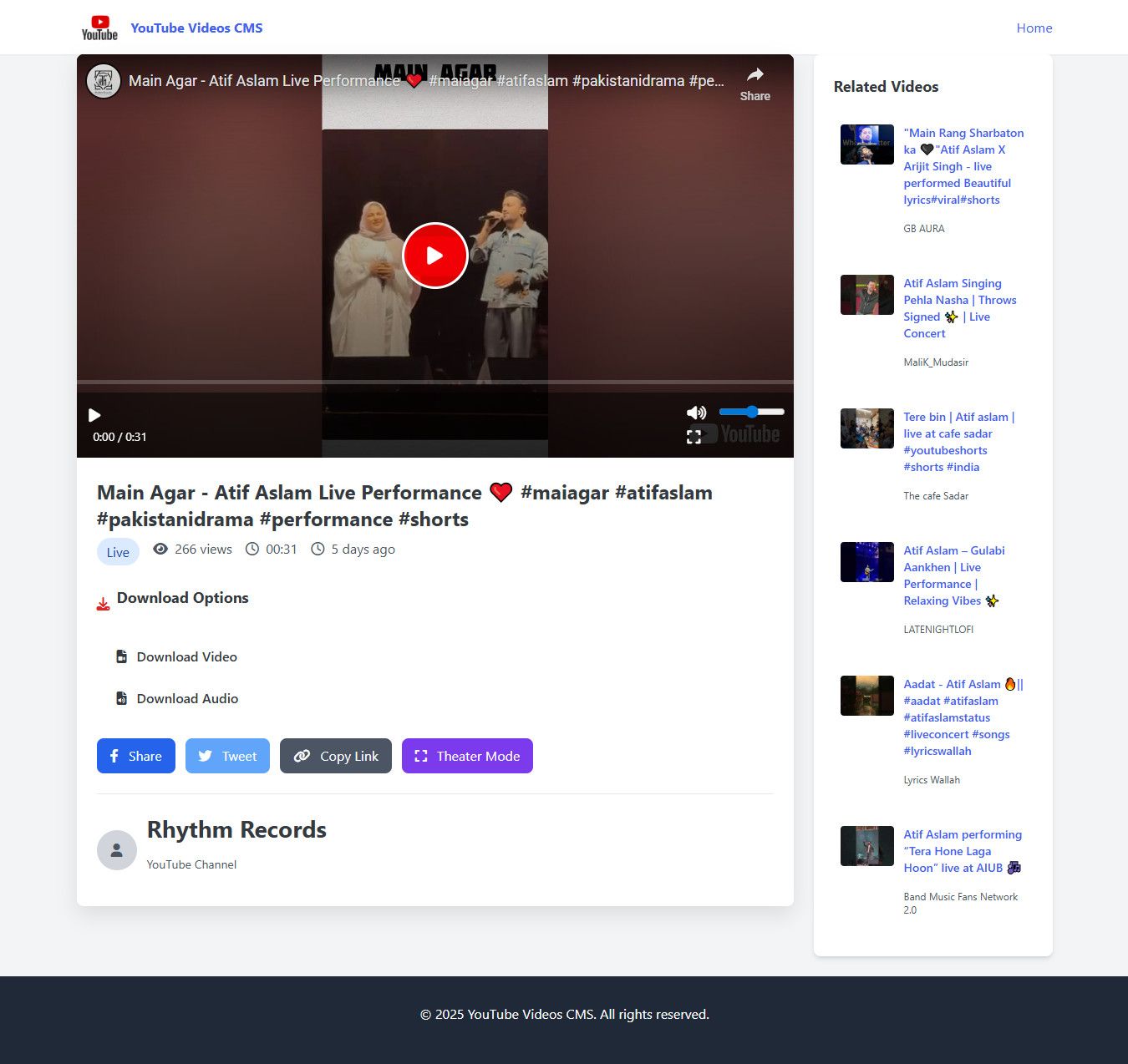Click the Live badge under the title

tap(118, 552)
